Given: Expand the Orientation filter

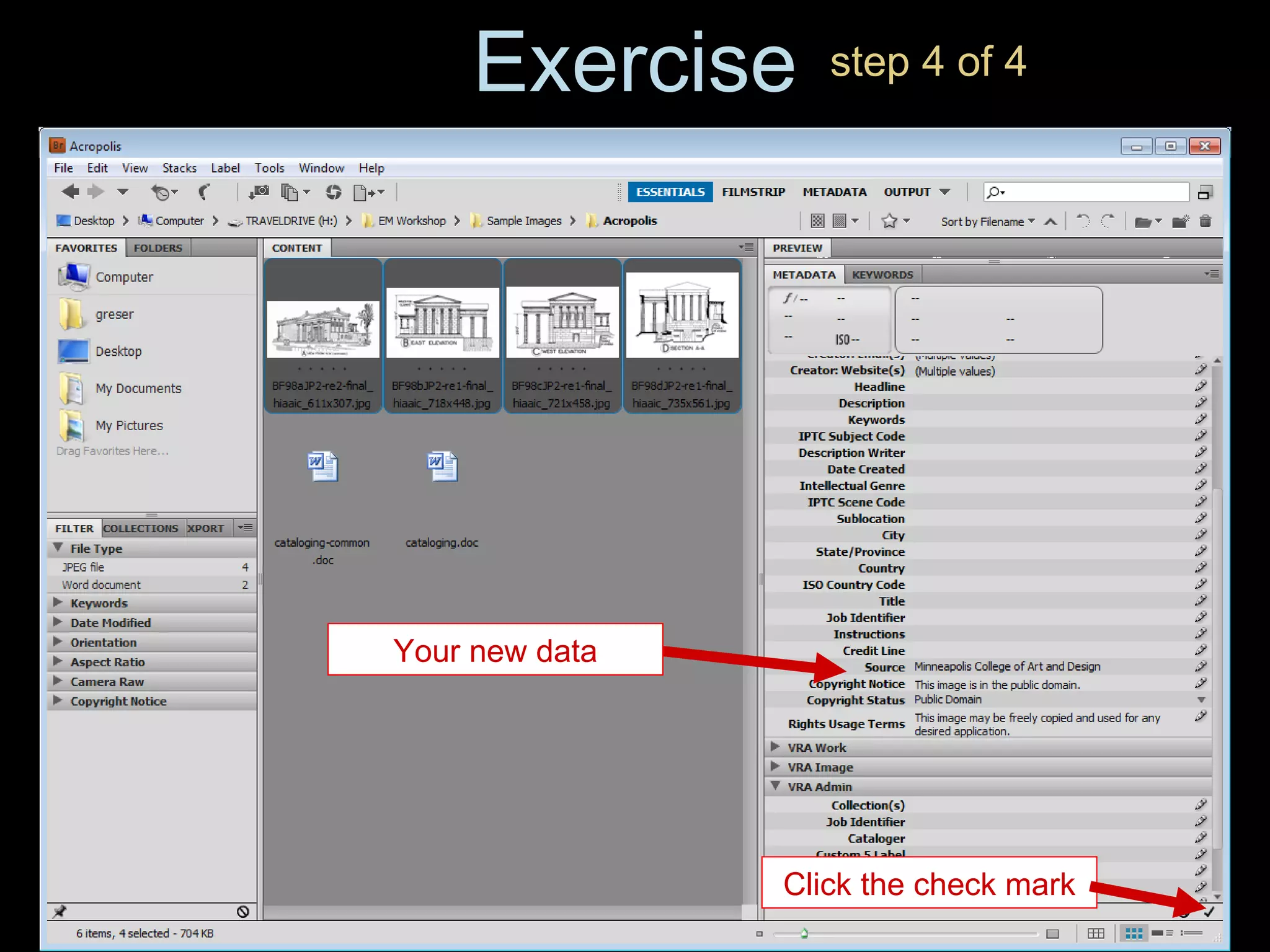Looking at the screenshot, I should tap(58, 642).
